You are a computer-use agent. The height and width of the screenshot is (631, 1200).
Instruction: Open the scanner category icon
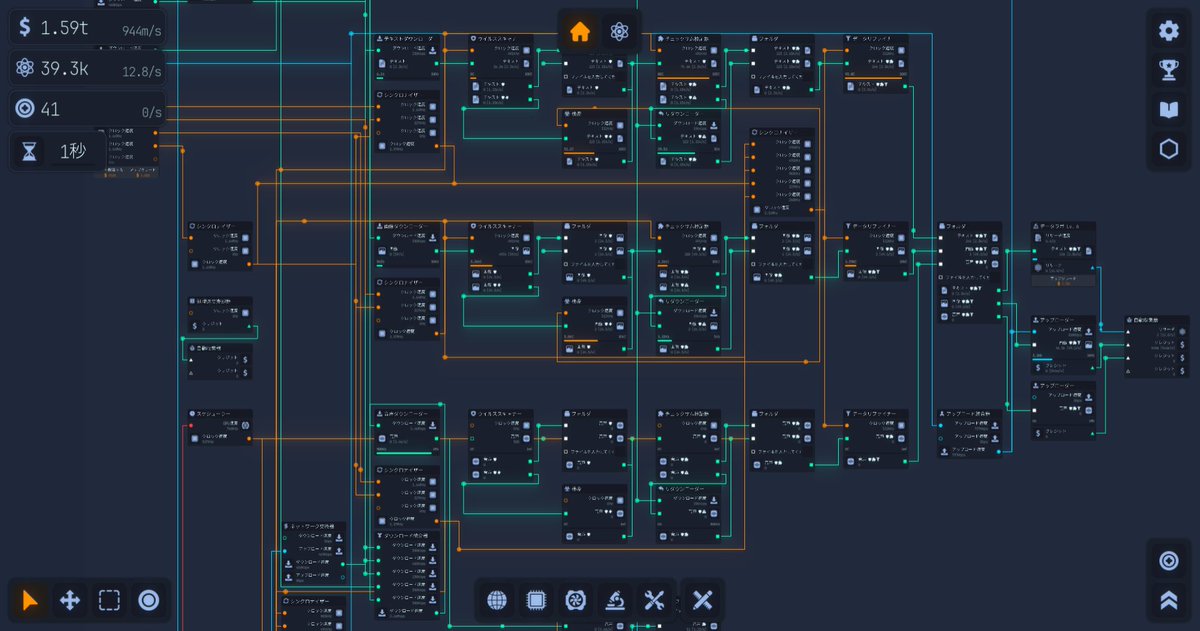click(x=615, y=600)
